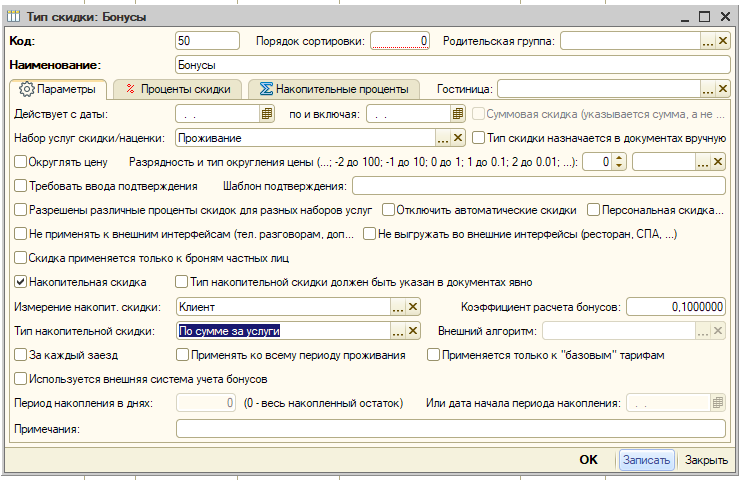Screen dimensions: 743x480
Task: Clear Тип накопительной скидки value
Action: [413, 331]
